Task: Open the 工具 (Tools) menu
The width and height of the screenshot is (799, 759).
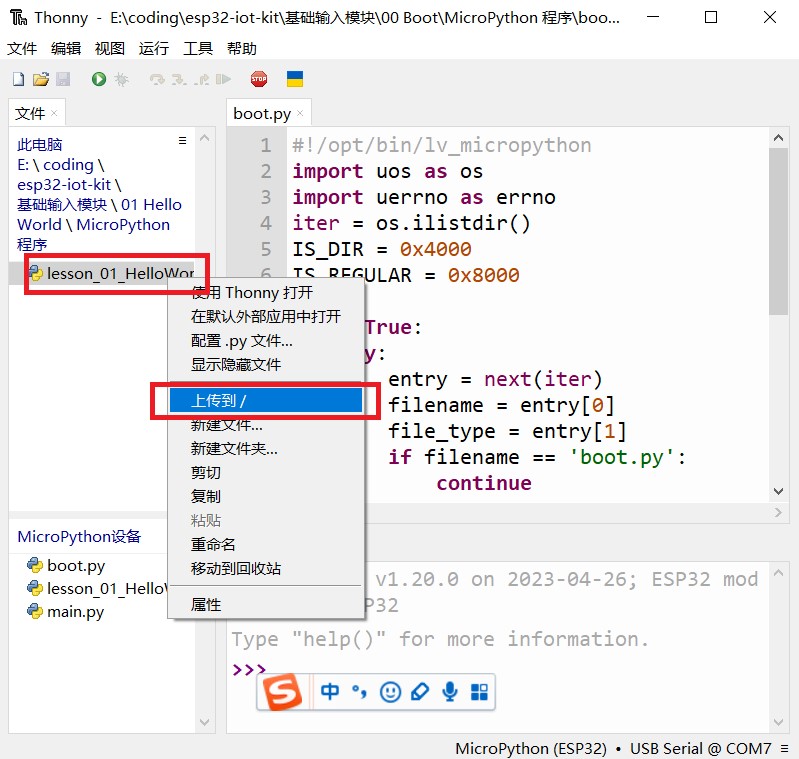Action: pyautogui.click(x=198, y=48)
